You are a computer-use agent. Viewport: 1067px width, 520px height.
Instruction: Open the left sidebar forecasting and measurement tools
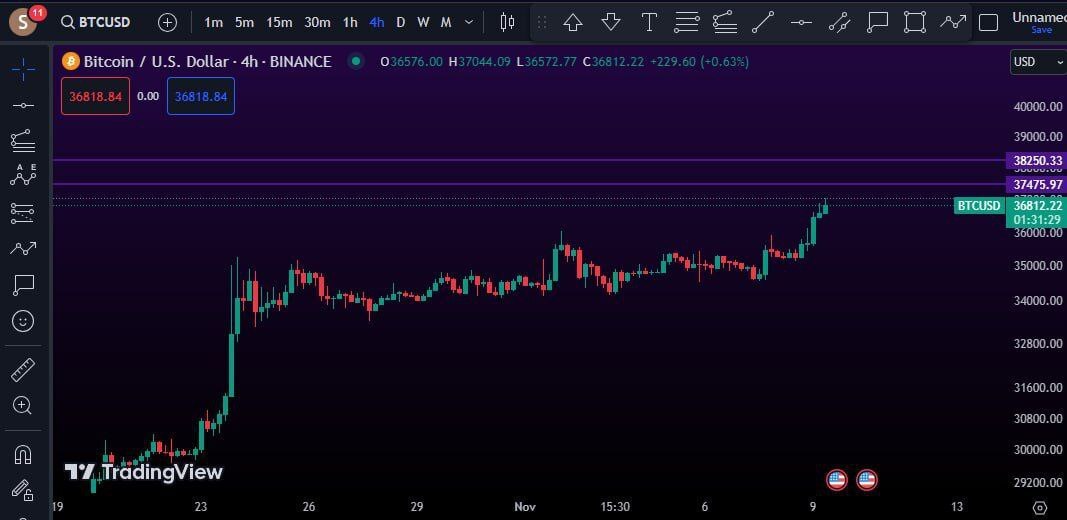[23, 213]
